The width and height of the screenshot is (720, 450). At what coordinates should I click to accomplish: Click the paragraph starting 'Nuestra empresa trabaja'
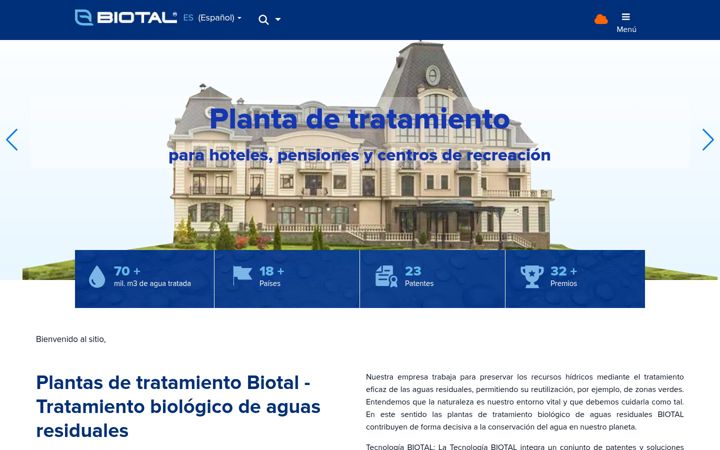525,402
